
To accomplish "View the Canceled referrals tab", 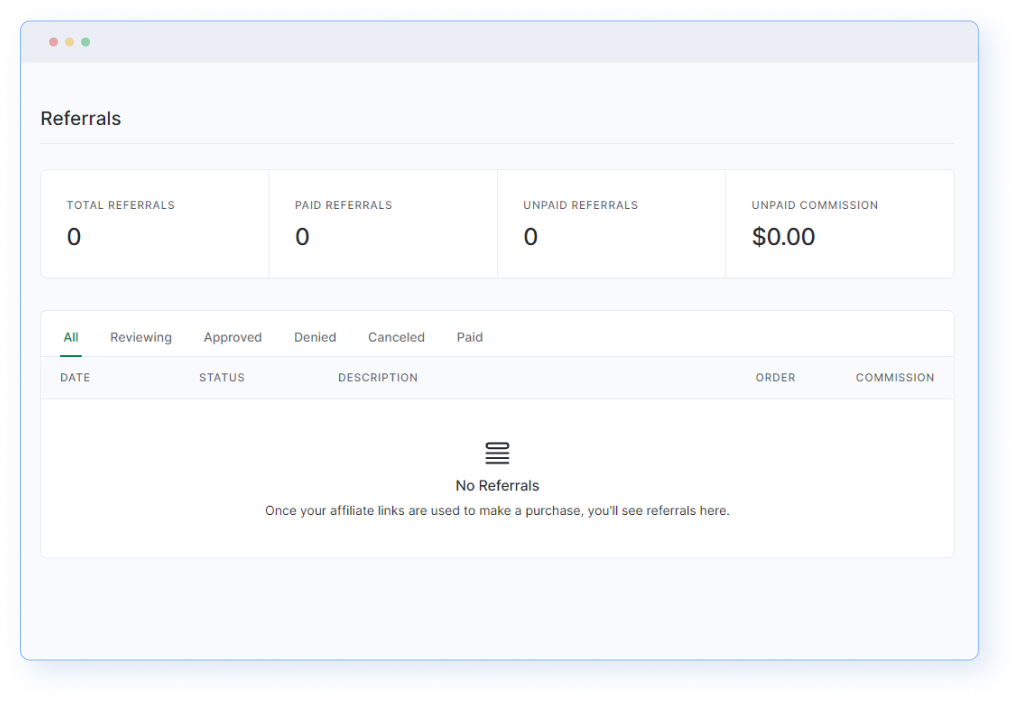I will point(396,337).
